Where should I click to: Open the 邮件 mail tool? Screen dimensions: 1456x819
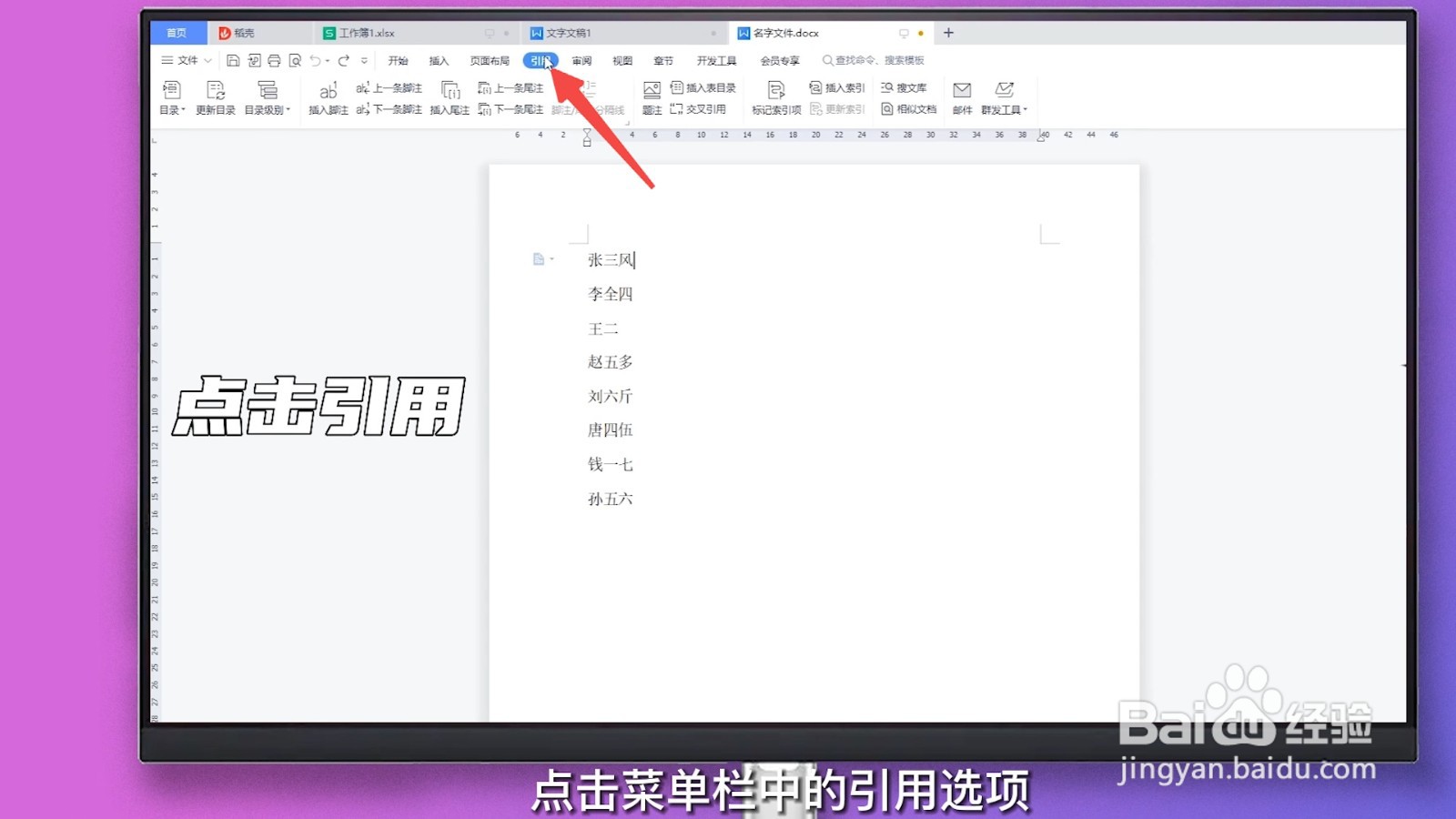(961, 97)
